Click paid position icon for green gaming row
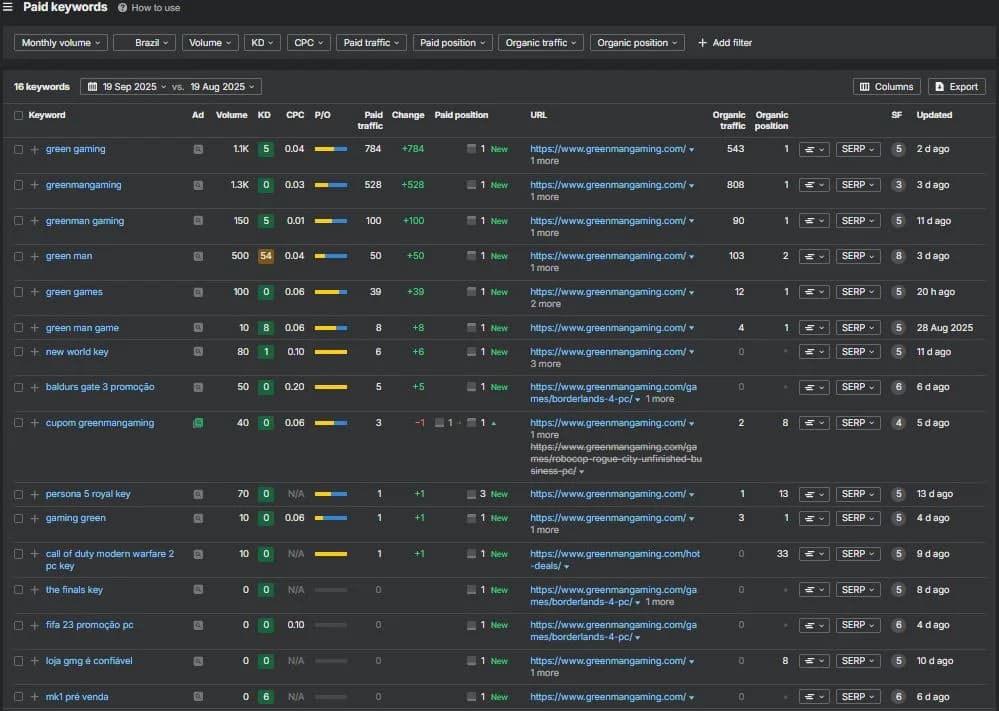This screenshot has width=999, height=711. pos(471,149)
